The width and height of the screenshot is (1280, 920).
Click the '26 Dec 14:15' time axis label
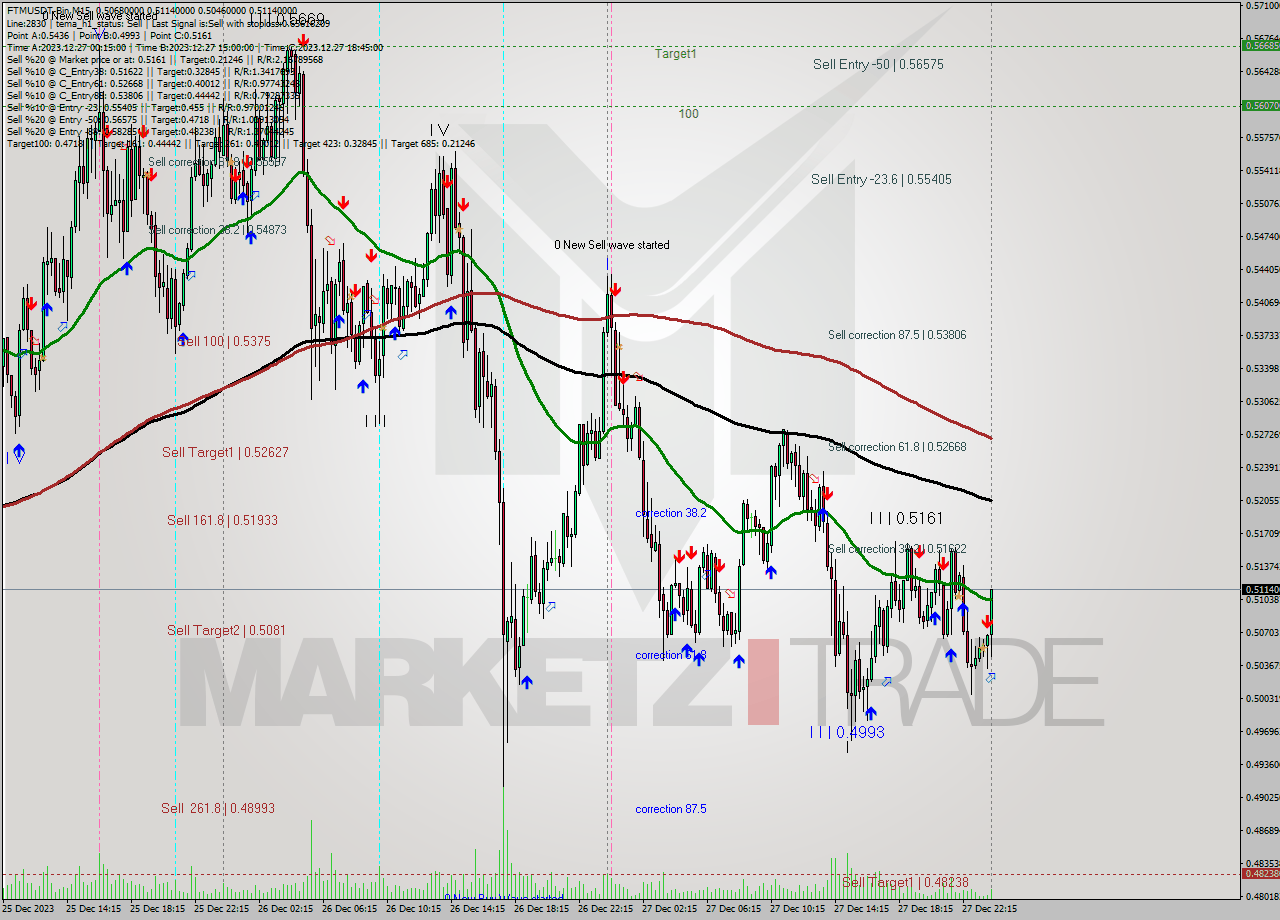click(478, 909)
